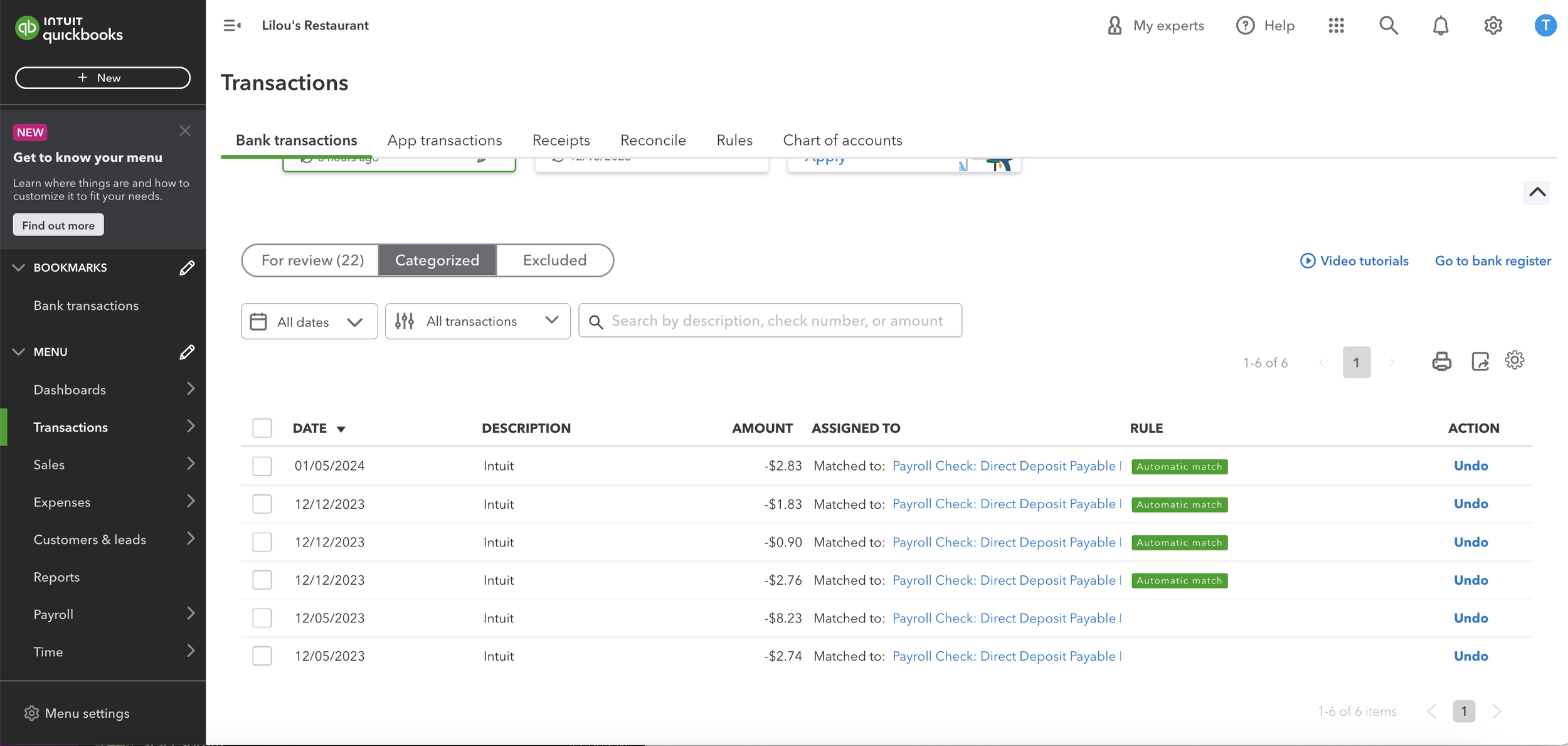Image resolution: width=1568 pixels, height=746 pixels.
Task: Select the Excluded tab
Action: pyautogui.click(x=555, y=260)
